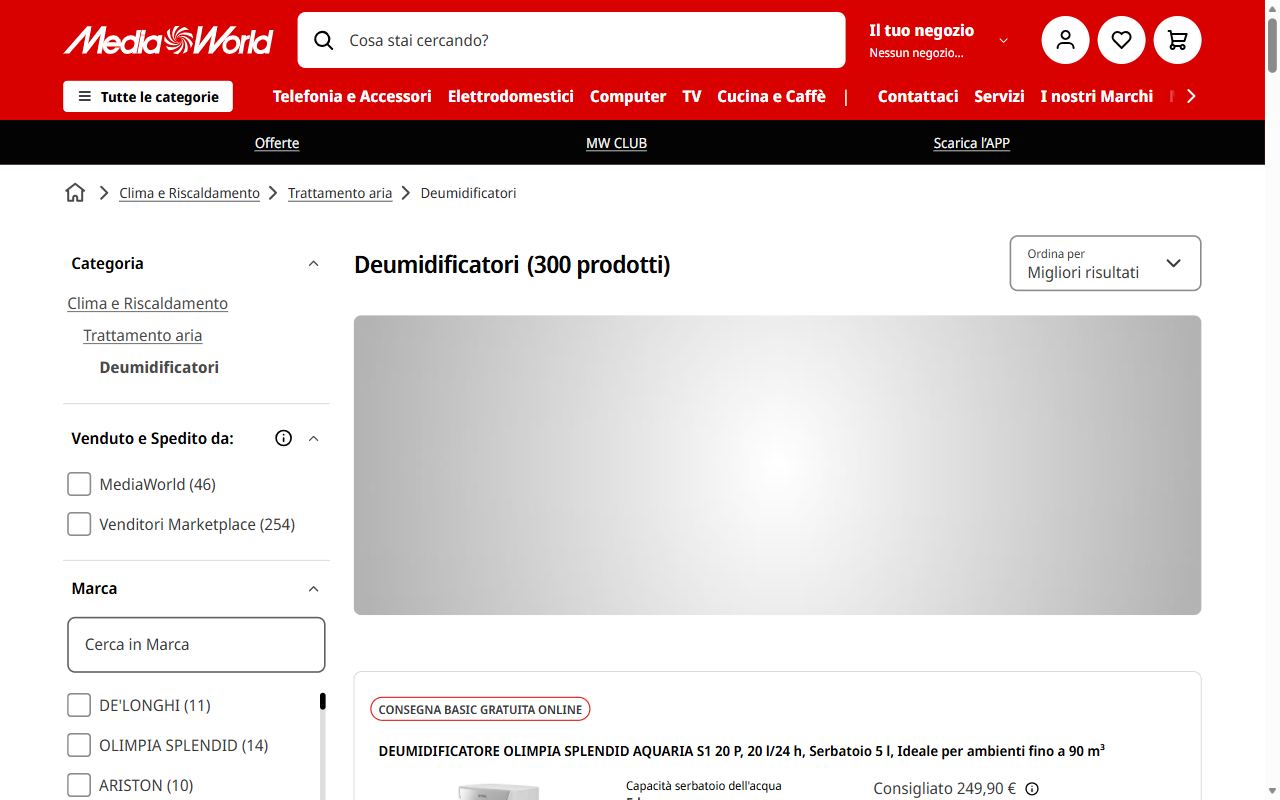Screen dimensions: 1280x800
Task: Select Trattamento aria in the category tree
Action: pos(143,335)
